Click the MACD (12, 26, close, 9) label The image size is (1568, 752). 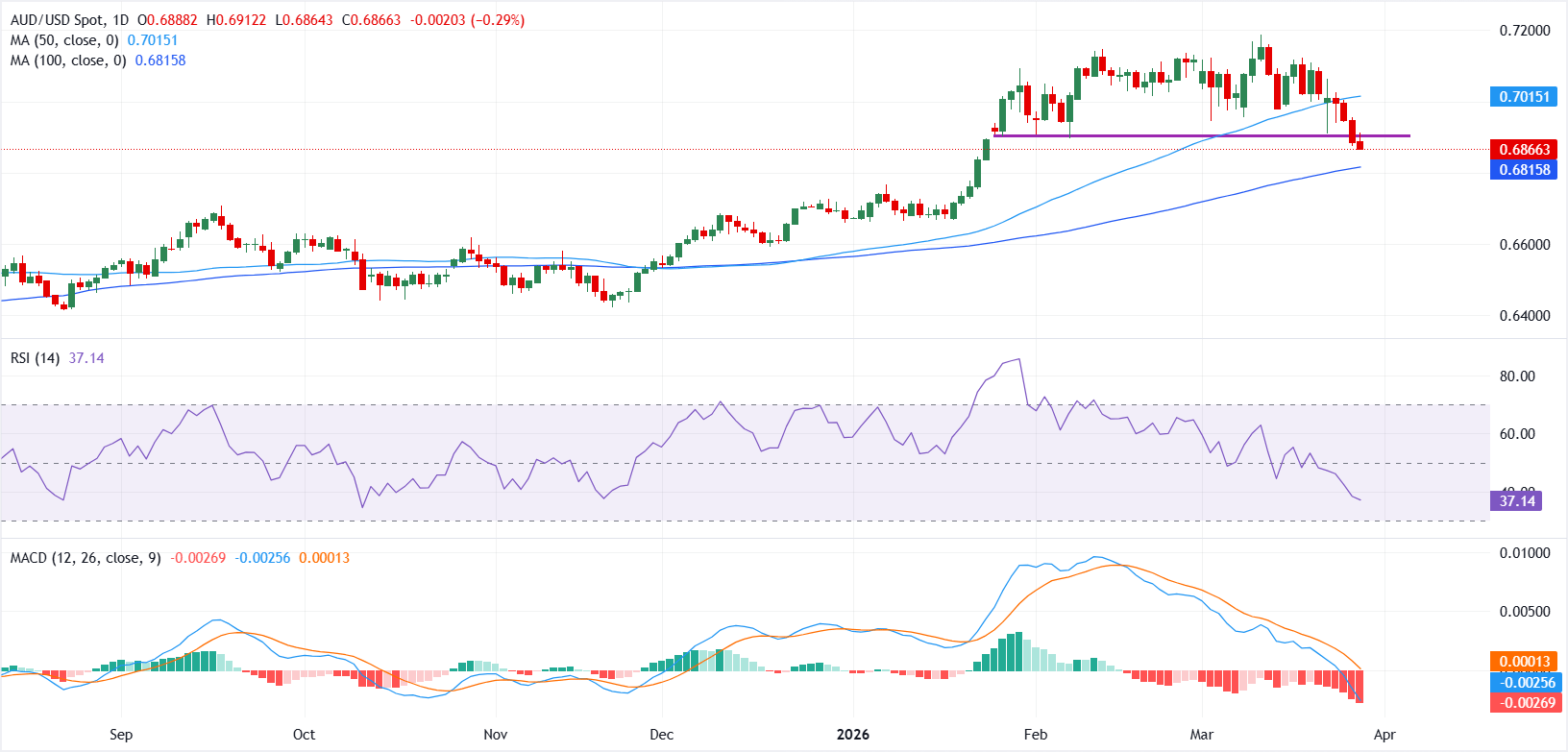tap(86, 558)
